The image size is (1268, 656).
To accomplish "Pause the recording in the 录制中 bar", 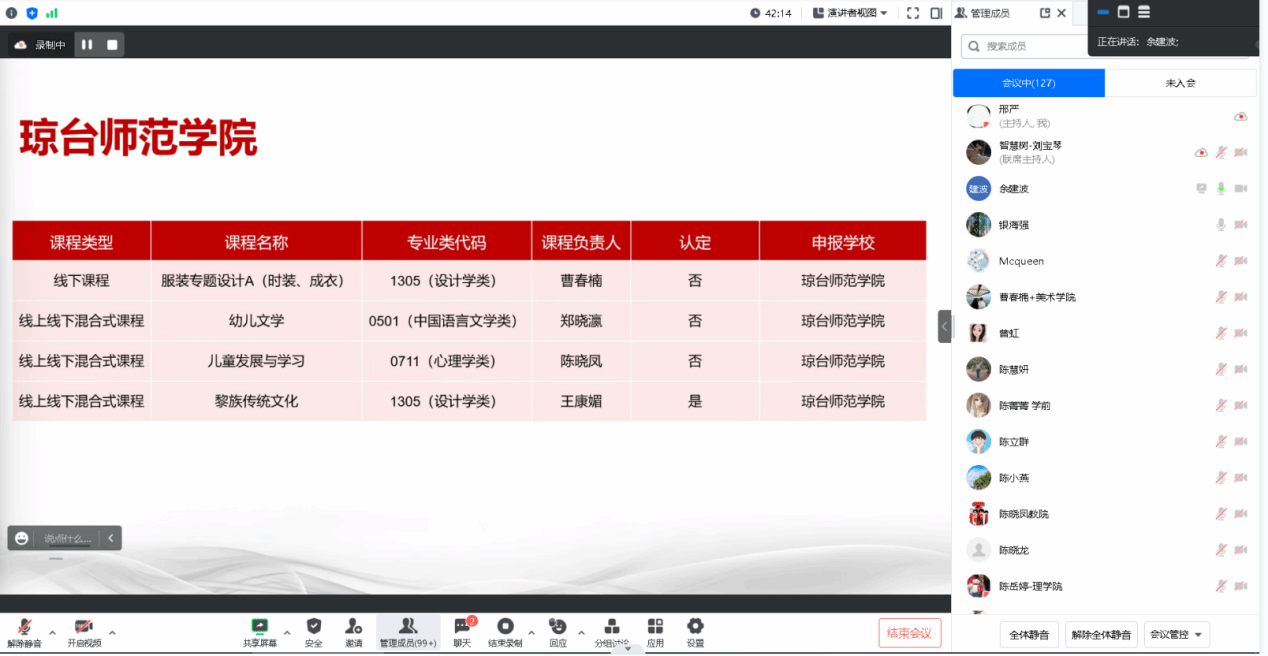I will [87, 44].
